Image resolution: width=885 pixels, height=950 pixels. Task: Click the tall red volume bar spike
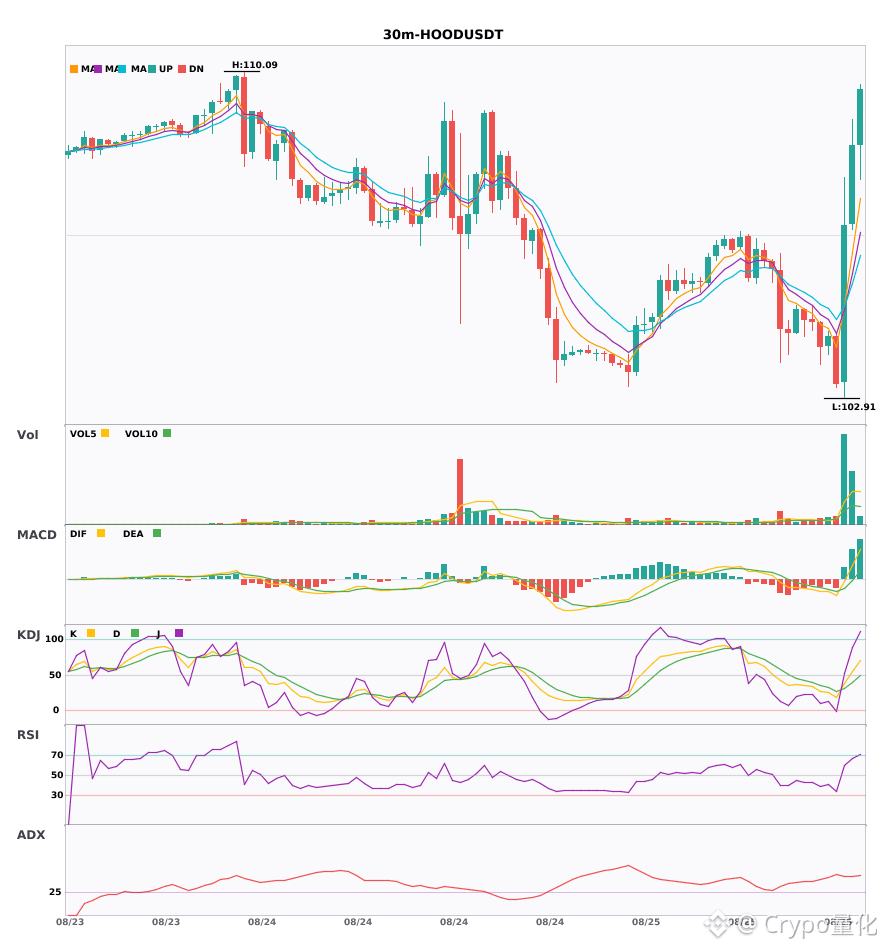[x=460, y=491]
